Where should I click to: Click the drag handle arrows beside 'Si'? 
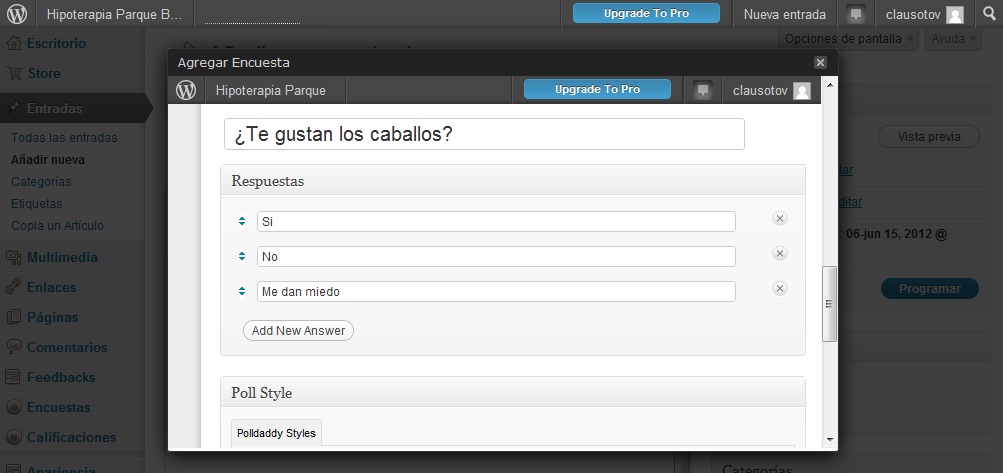242,221
